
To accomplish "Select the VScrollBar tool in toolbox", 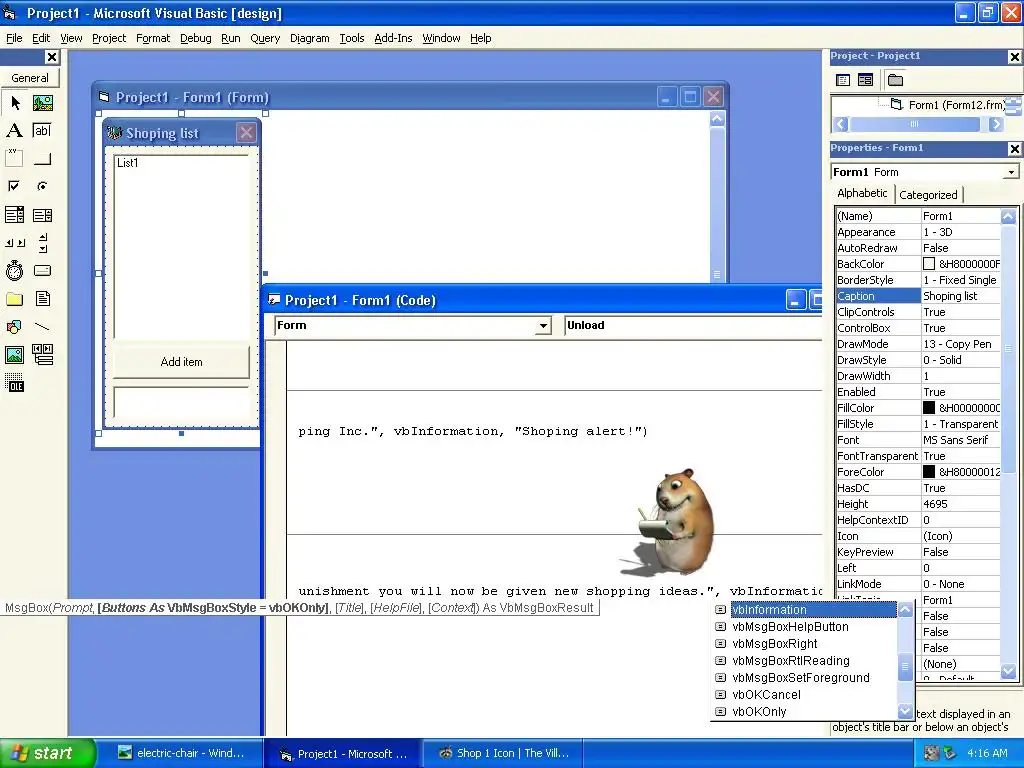I will coord(42,243).
